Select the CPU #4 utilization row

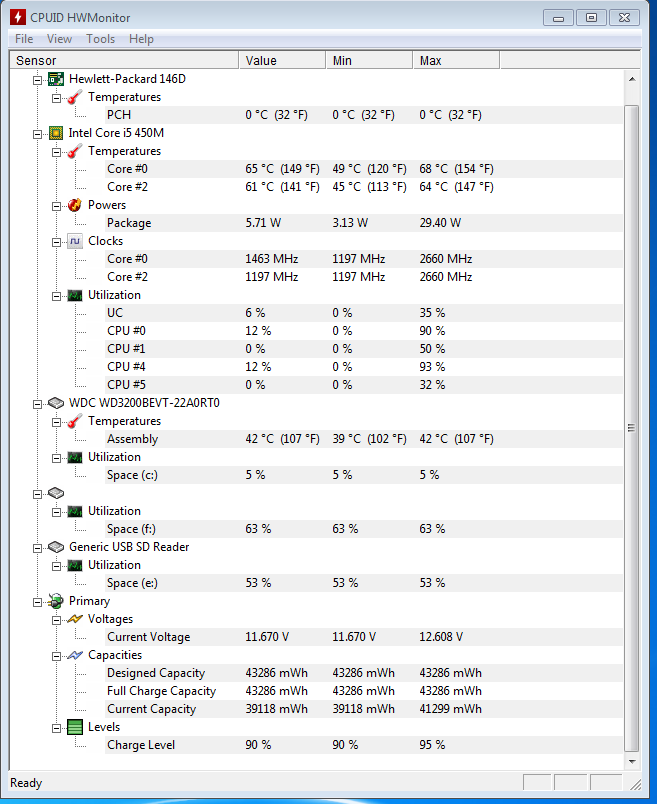364,367
